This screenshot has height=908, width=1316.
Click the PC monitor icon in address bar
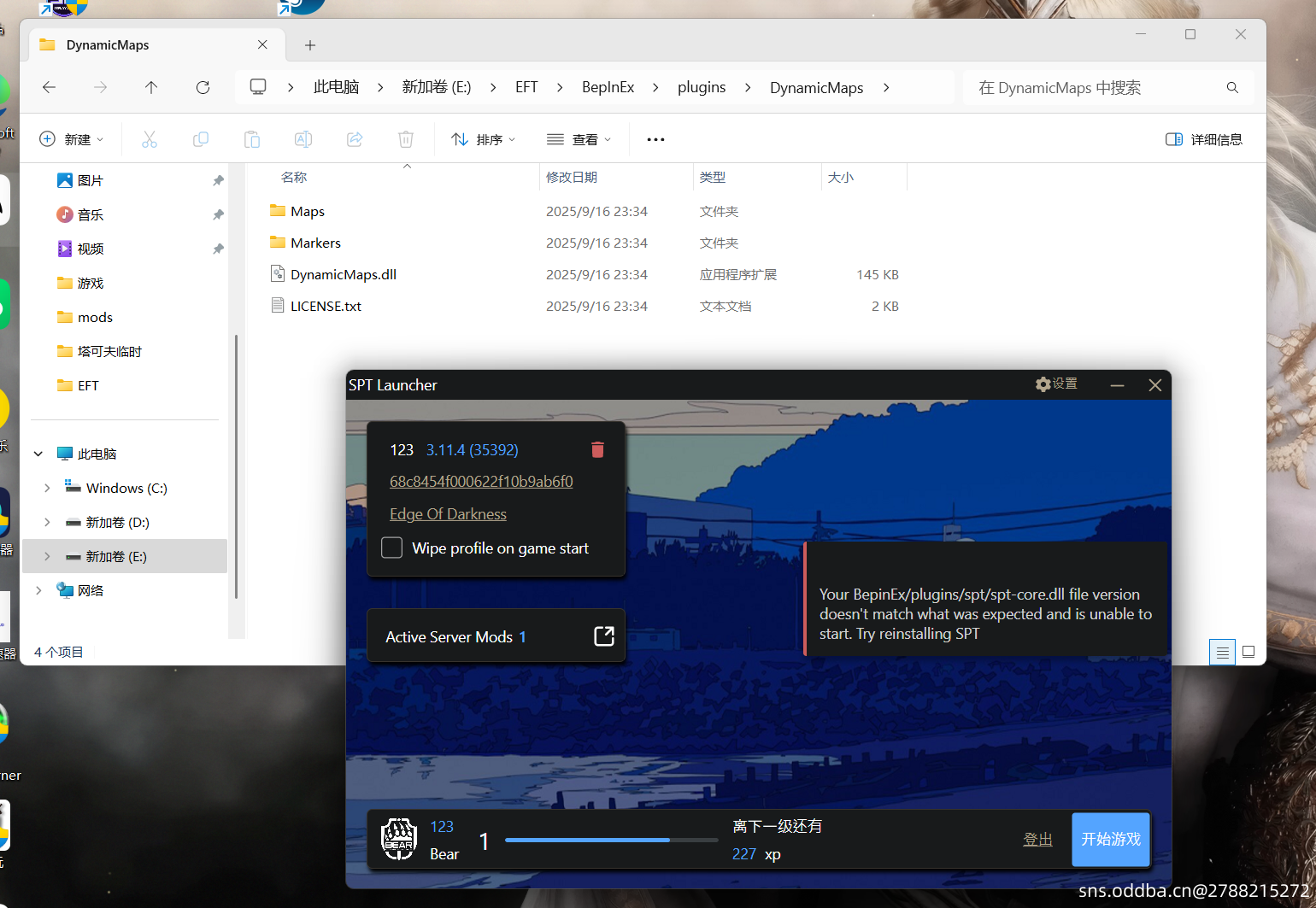coord(258,87)
